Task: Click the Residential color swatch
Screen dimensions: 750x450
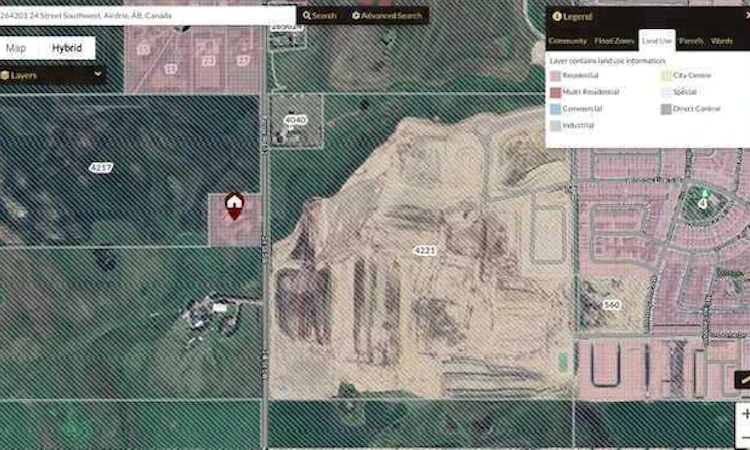Action: tap(555, 76)
